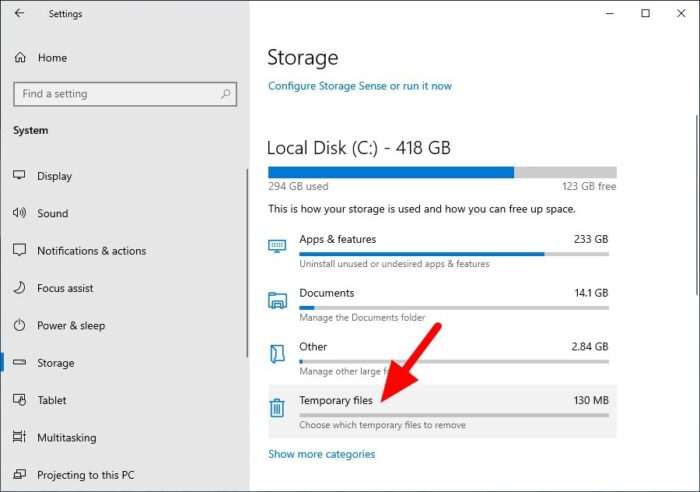Click the back arrow in Settings

19,13
